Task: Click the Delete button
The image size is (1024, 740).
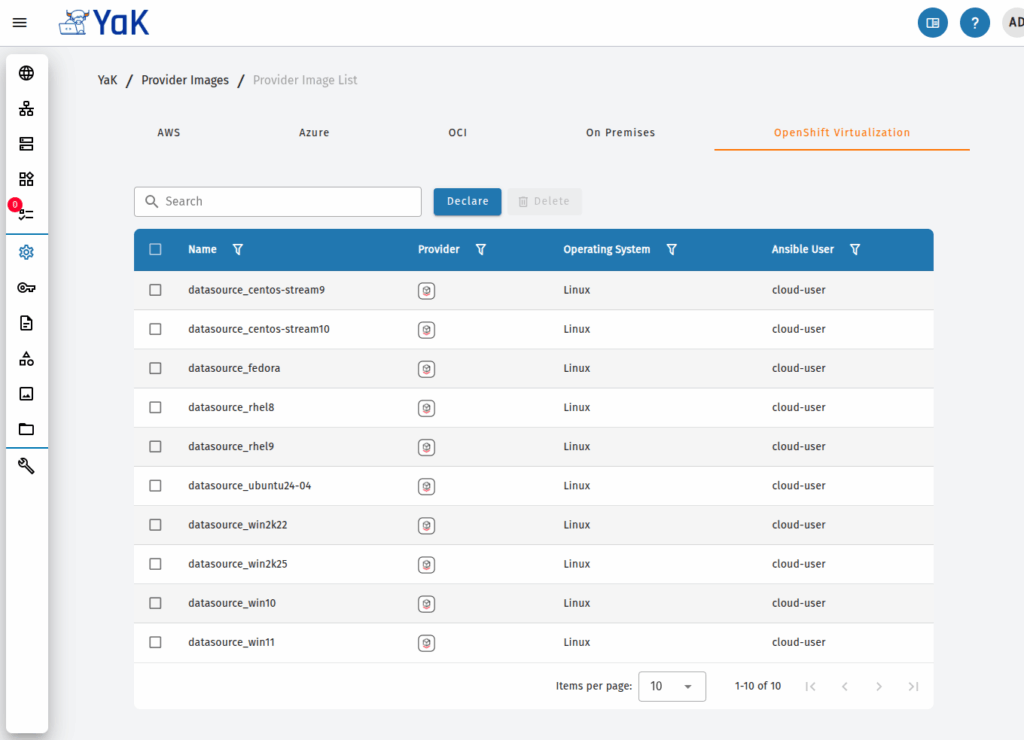Action: coord(545,202)
